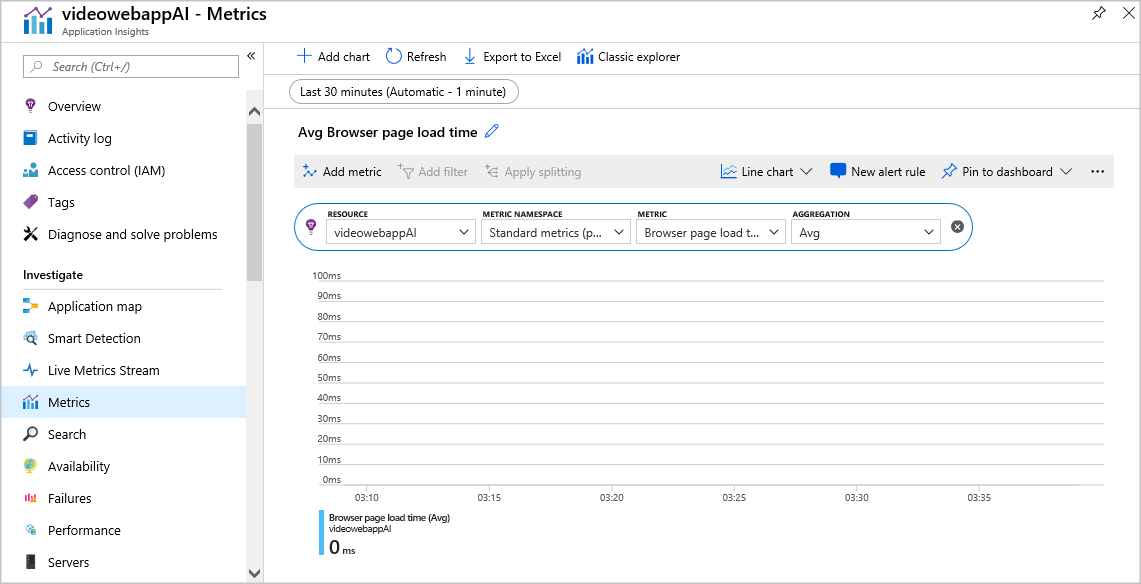Remove the metric with the X icon
Image resolution: width=1141 pixels, height=584 pixels.
(x=958, y=227)
